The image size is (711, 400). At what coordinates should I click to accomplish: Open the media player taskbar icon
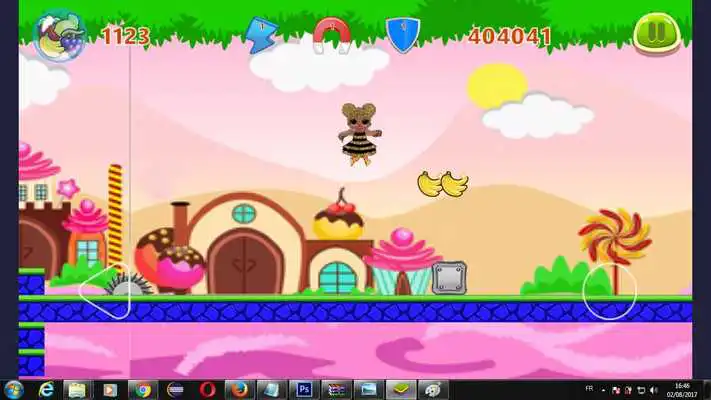pyautogui.click(x=110, y=390)
